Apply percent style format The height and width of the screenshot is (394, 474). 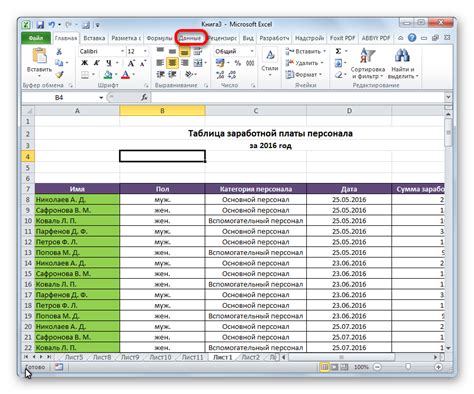[237, 63]
